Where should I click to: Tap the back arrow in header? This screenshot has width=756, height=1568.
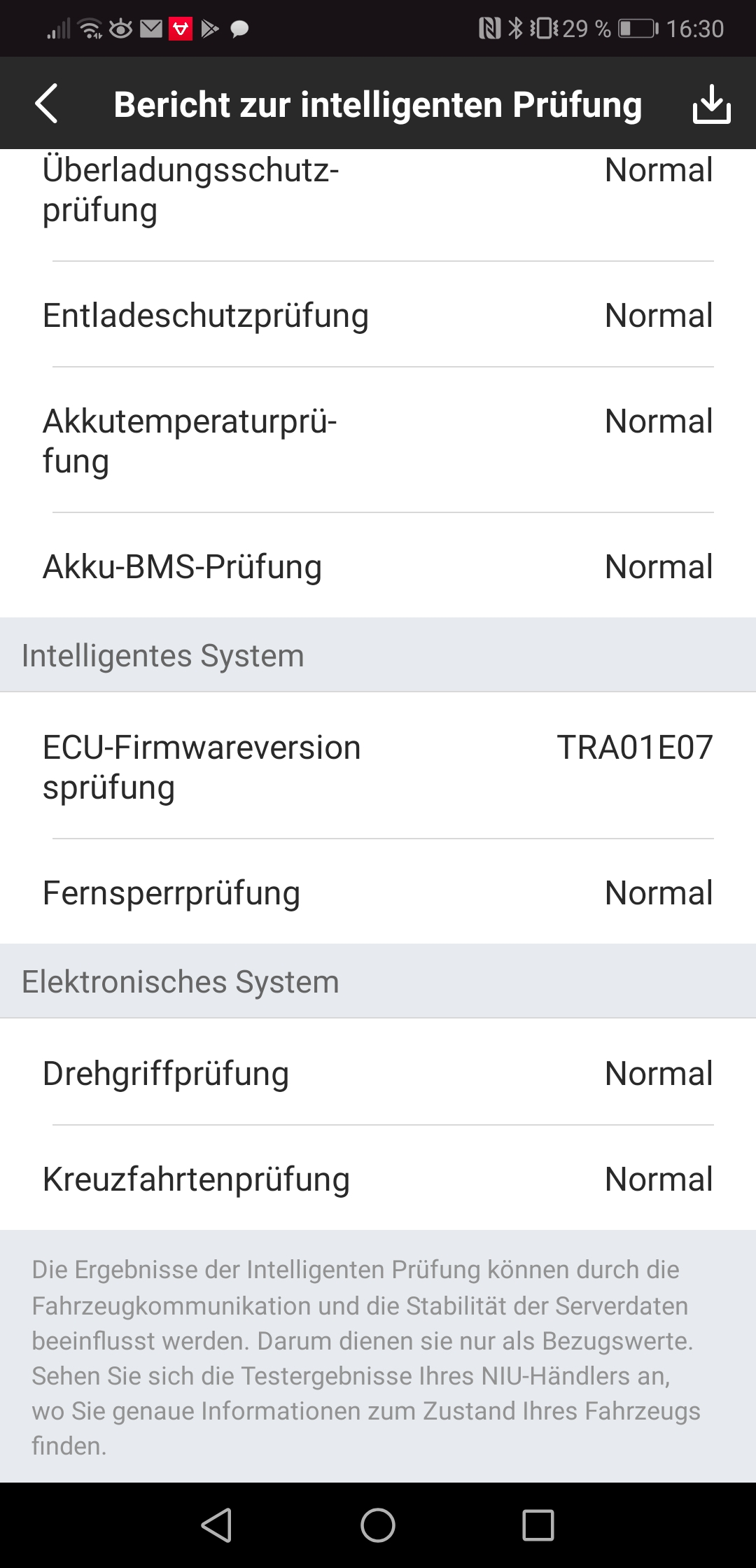(47, 104)
